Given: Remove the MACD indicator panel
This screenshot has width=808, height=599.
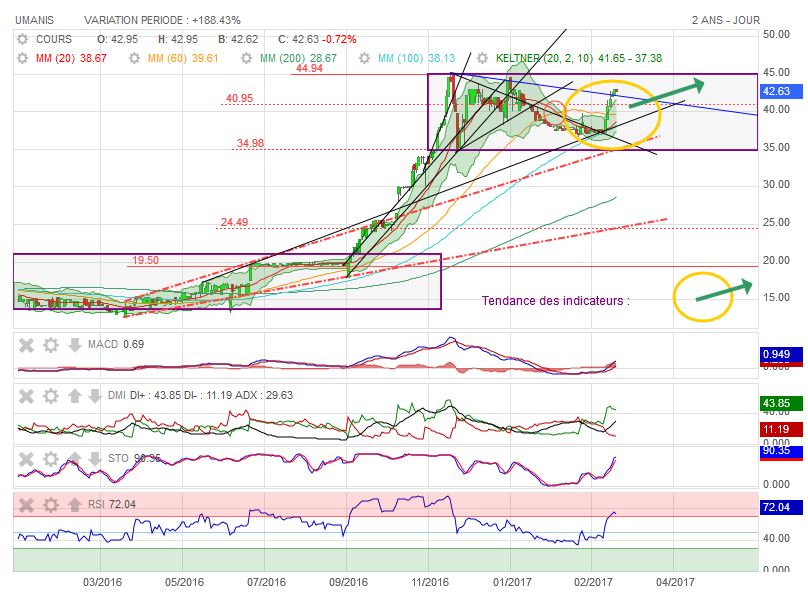Looking at the screenshot, I should pos(26,345).
